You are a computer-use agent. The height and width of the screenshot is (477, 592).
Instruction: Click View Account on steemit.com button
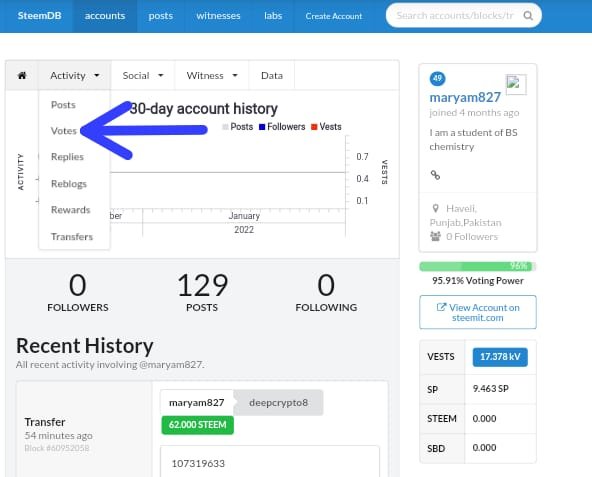(x=478, y=312)
